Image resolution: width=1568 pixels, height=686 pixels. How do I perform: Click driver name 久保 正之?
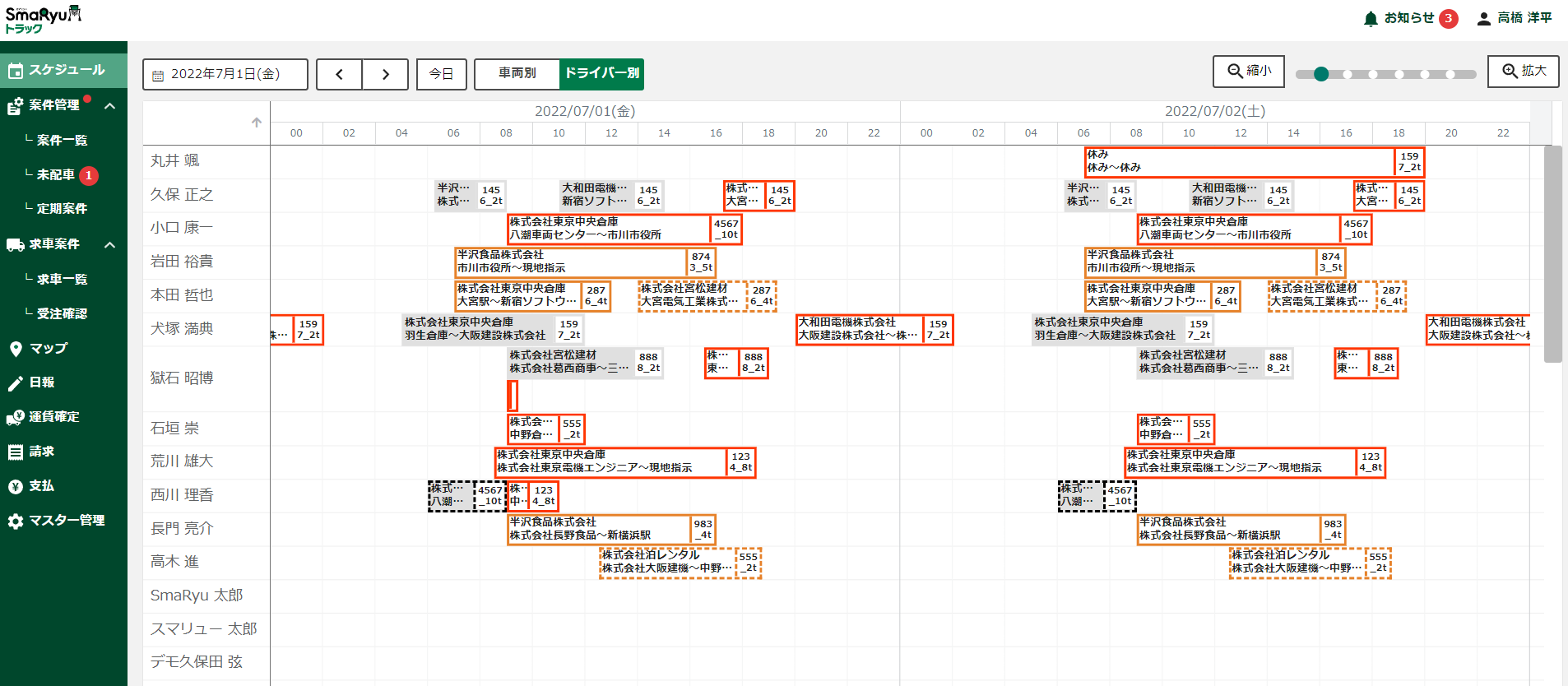(x=182, y=195)
